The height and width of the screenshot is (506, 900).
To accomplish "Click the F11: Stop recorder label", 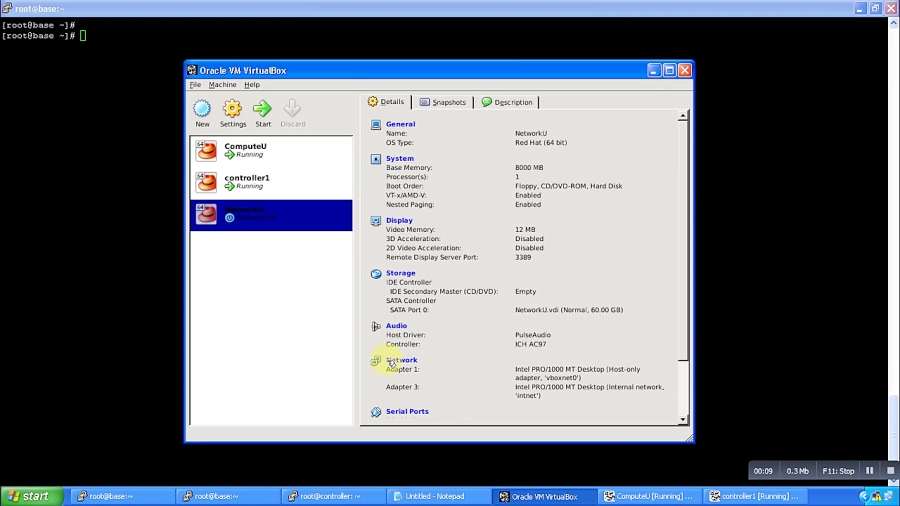I will (838, 471).
